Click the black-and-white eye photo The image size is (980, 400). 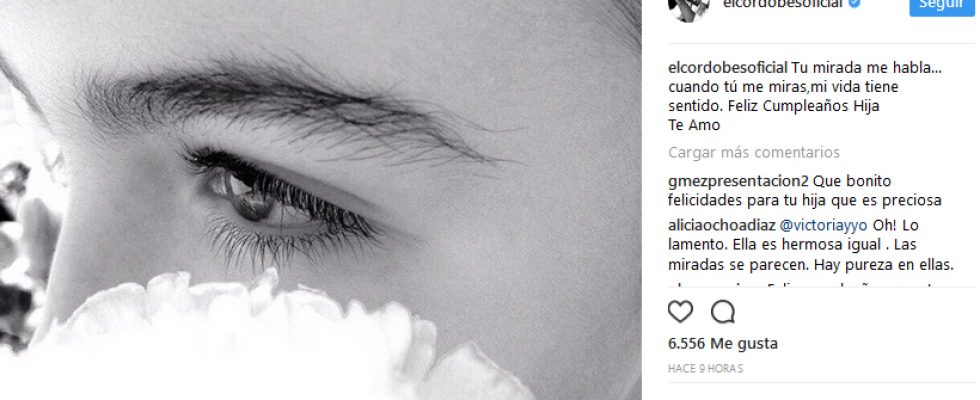(x=321, y=200)
